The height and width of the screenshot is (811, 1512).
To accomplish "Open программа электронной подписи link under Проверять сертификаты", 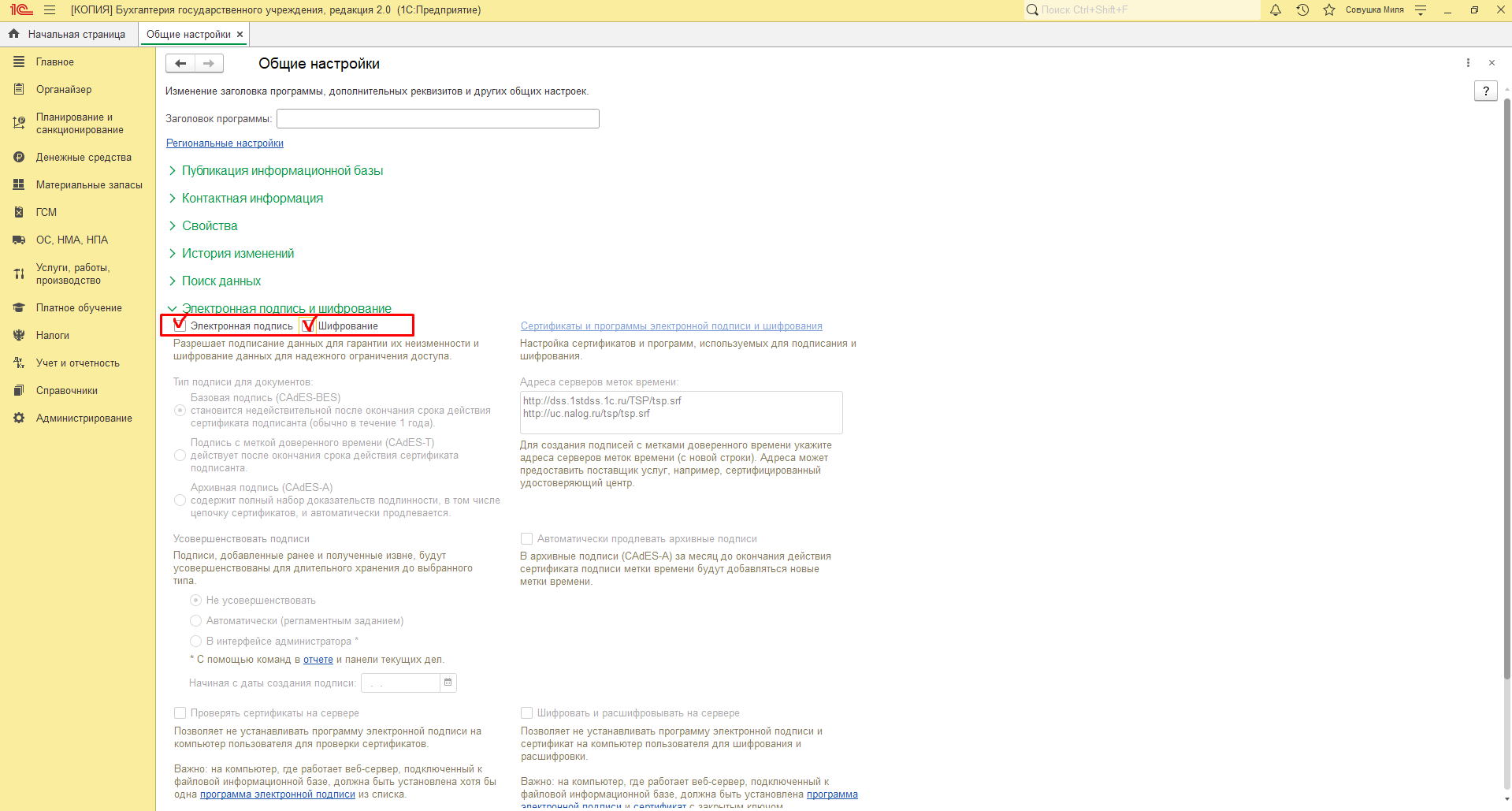I will click(x=277, y=794).
